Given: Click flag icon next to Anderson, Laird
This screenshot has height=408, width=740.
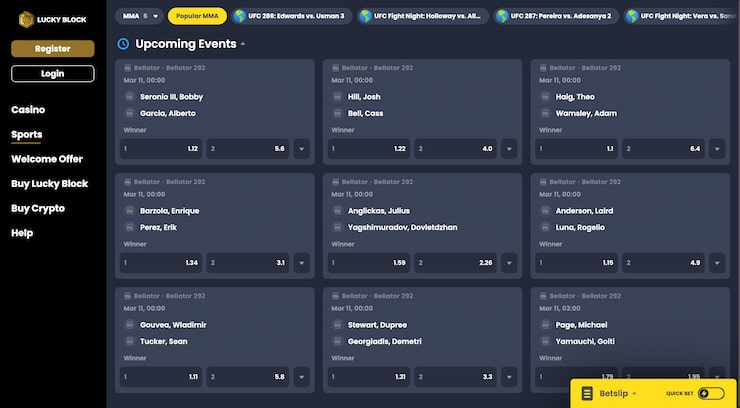Looking at the screenshot, I should click(545, 211).
